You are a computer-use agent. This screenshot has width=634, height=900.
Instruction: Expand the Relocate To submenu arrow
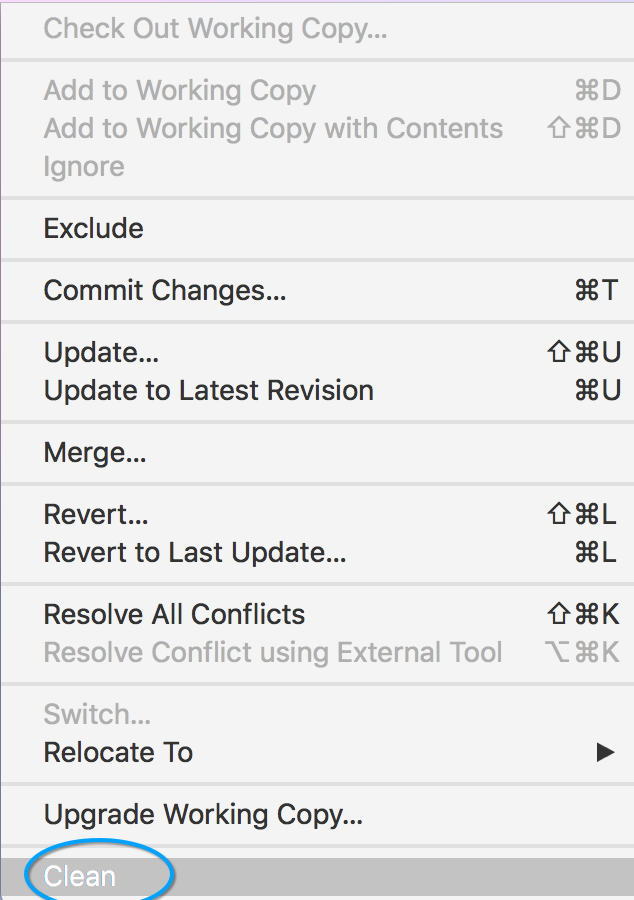click(605, 752)
